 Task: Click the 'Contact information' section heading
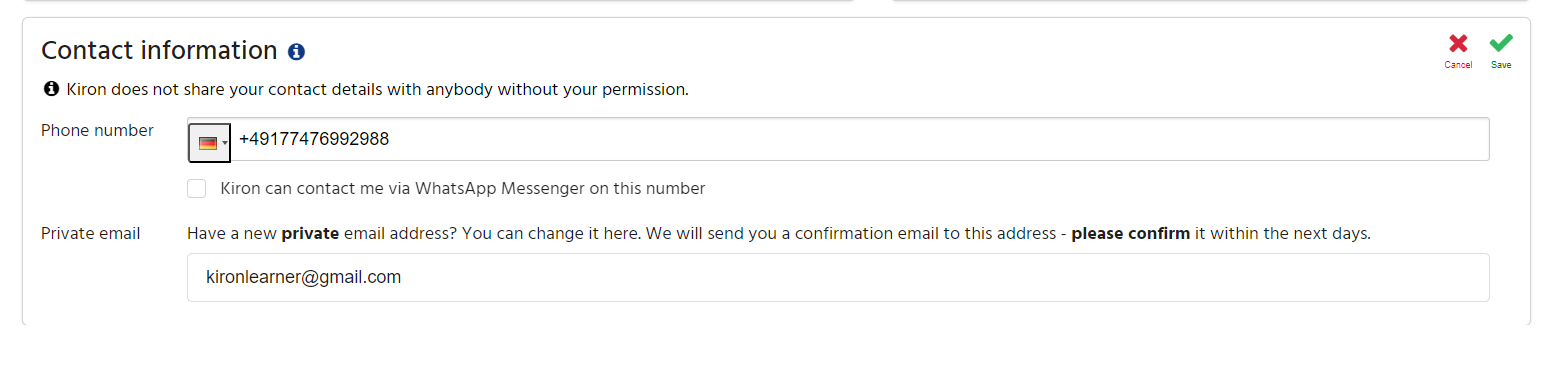click(159, 50)
